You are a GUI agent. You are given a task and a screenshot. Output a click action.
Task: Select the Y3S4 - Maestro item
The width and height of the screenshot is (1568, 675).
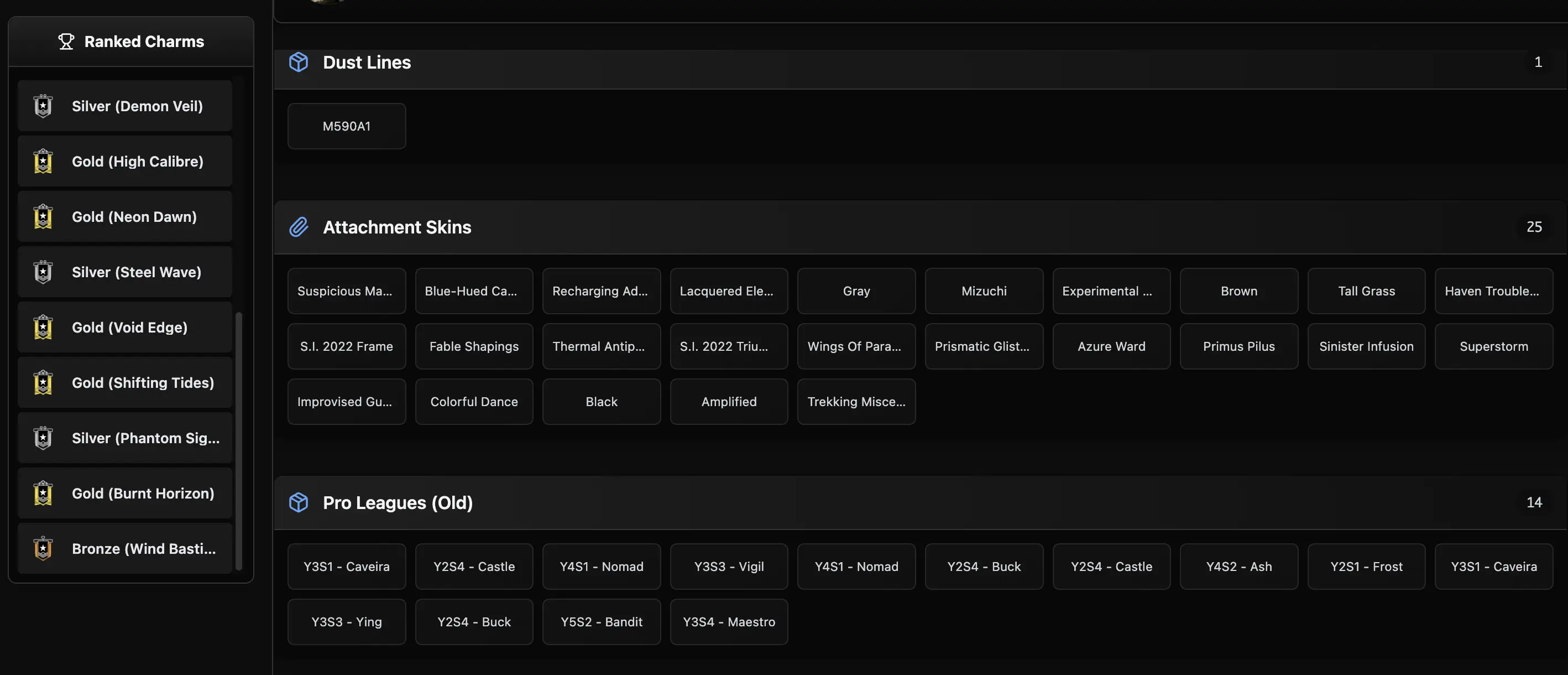tap(729, 622)
